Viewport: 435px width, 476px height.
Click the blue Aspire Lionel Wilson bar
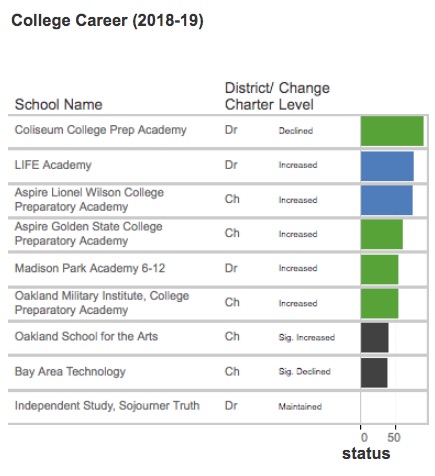coord(386,200)
